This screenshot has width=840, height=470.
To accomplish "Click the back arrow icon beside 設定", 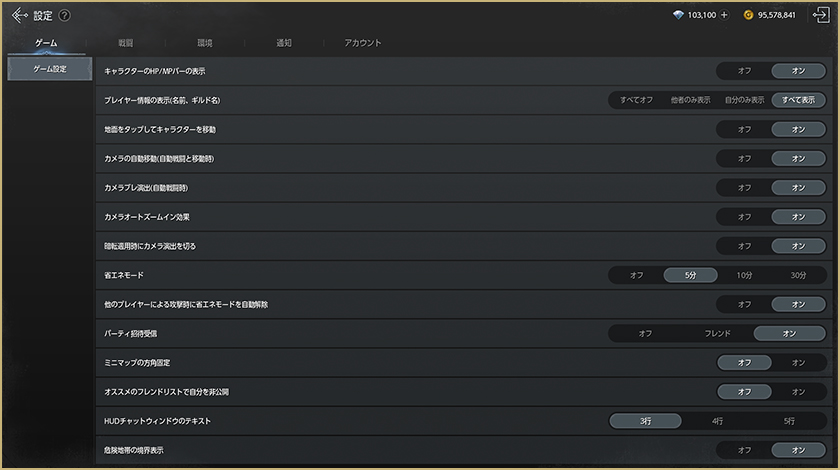I will [19, 15].
